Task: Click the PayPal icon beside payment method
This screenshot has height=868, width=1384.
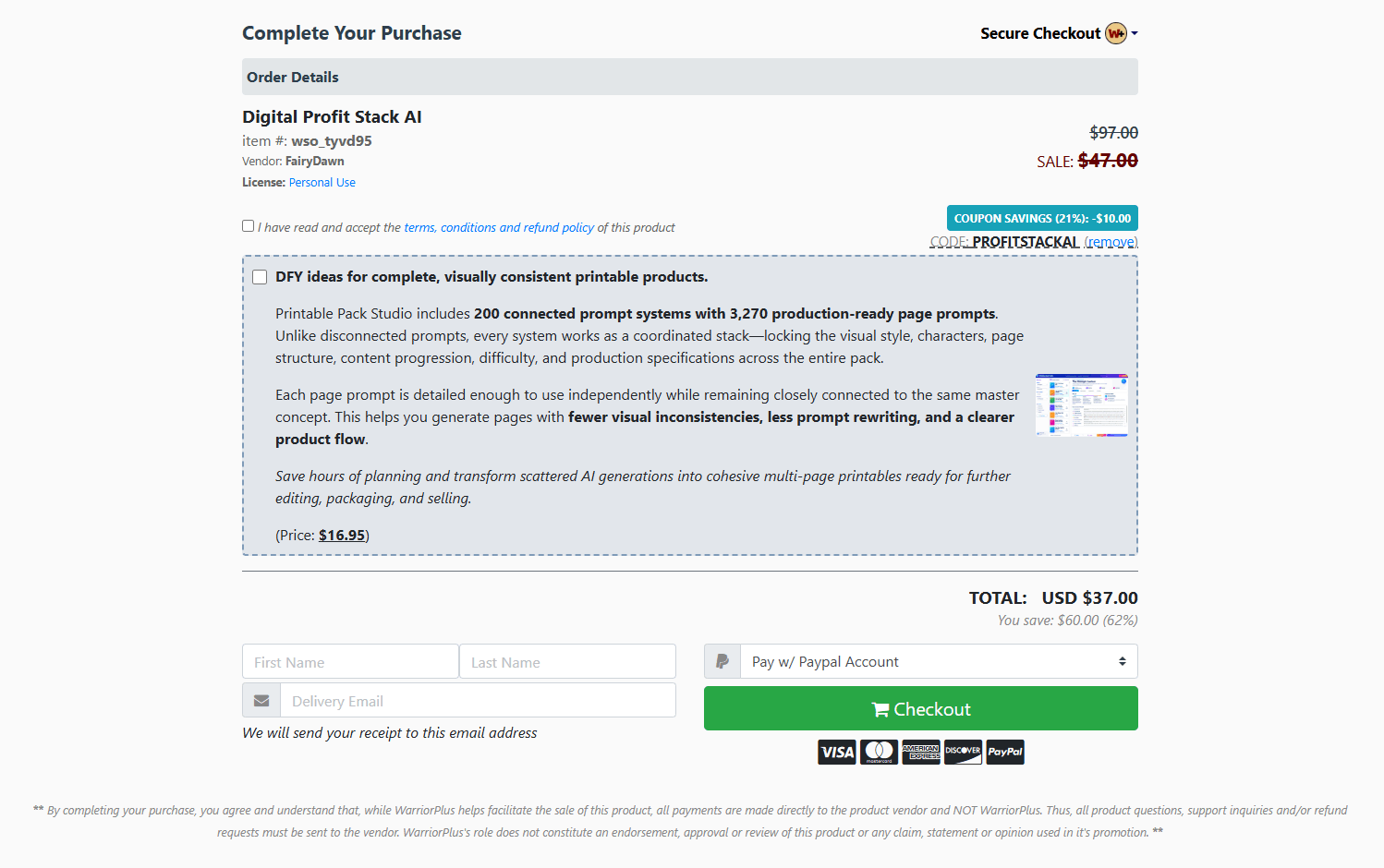Action: click(722, 661)
